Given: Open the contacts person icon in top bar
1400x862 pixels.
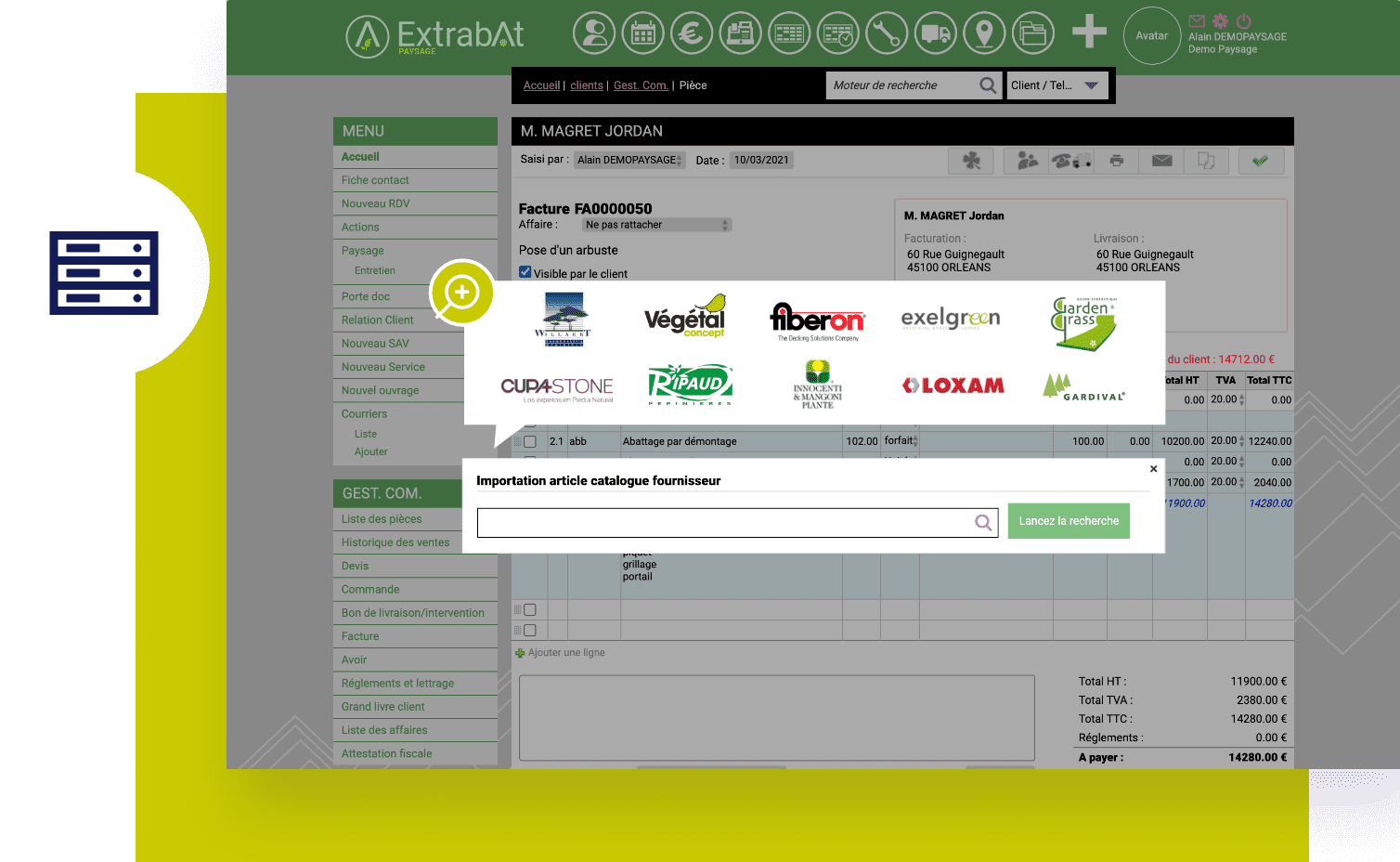Looking at the screenshot, I should pyautogui.click(x=594, y=33).
